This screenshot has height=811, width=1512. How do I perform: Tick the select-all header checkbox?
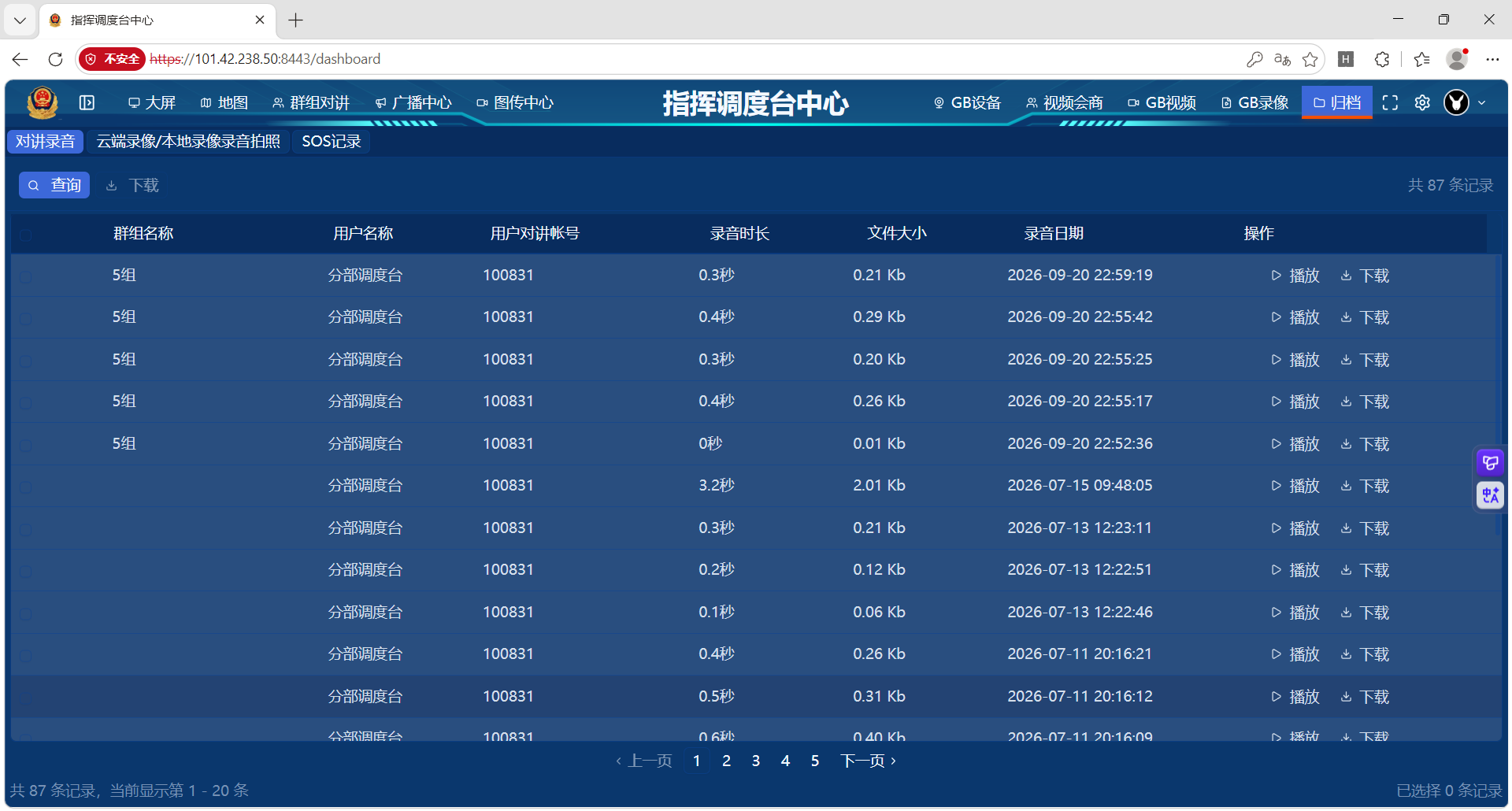tap(25, 235)
